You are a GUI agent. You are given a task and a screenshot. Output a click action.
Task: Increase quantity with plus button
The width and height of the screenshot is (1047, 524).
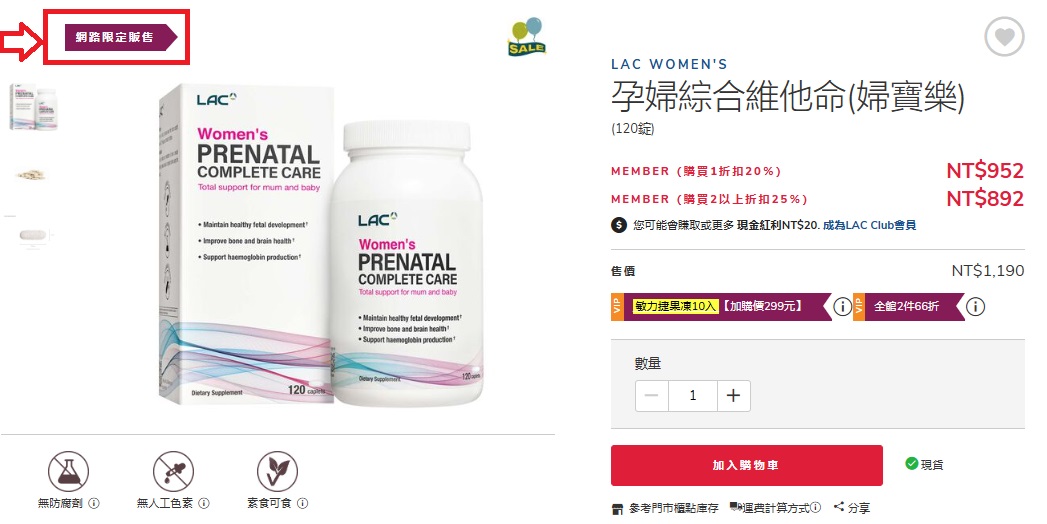733,396
